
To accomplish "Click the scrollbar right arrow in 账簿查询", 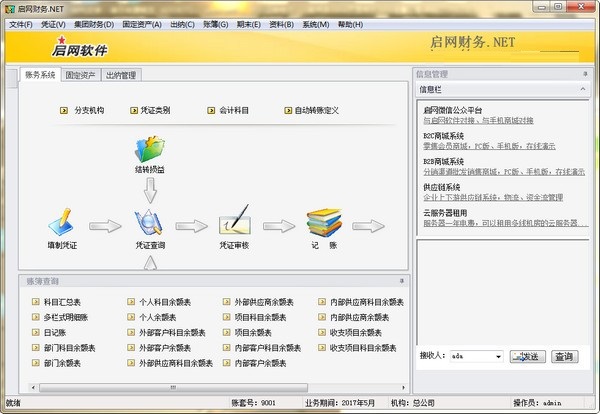I will pyautogui.click(x=403, y=388).
